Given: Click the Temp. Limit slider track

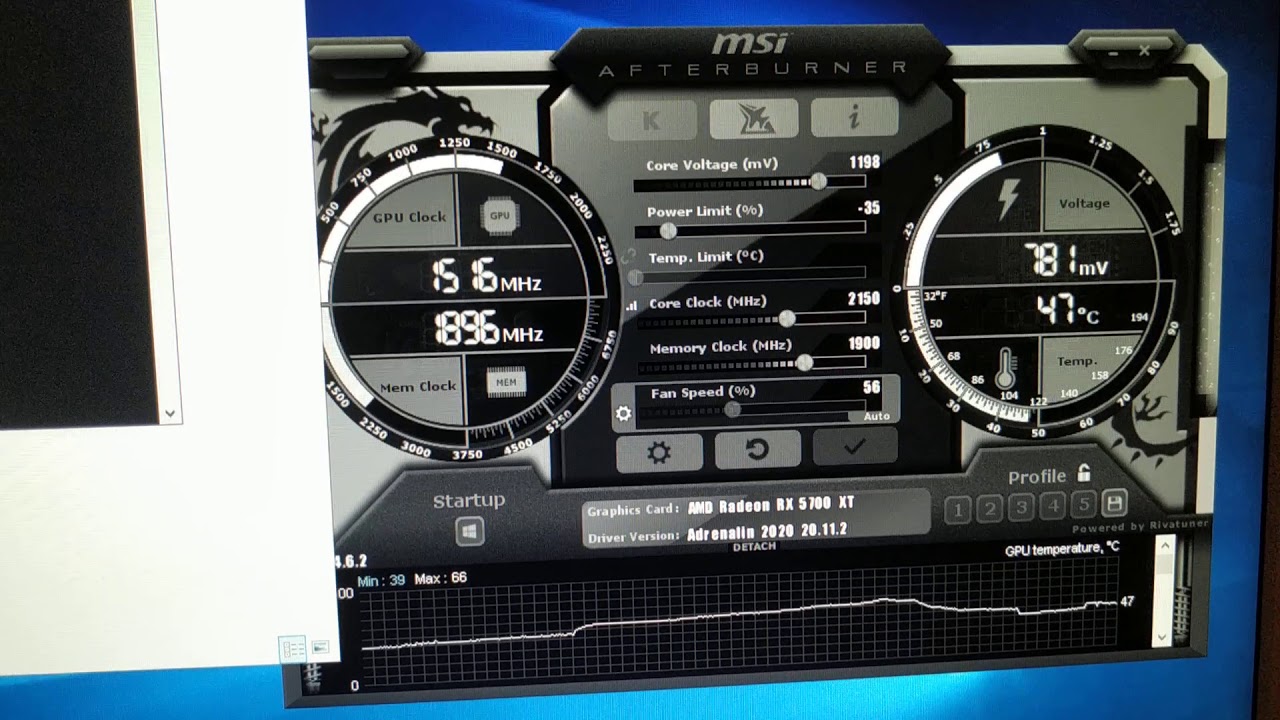Looking at the screenshot, I should coord(750,273).
